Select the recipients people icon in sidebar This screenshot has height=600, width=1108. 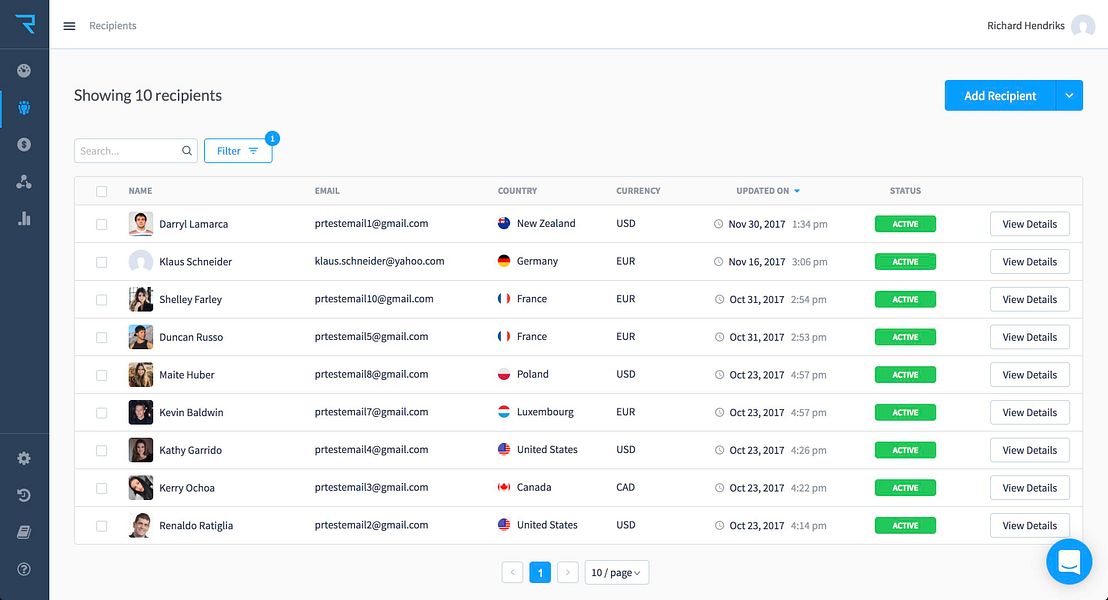coord(24,108)
